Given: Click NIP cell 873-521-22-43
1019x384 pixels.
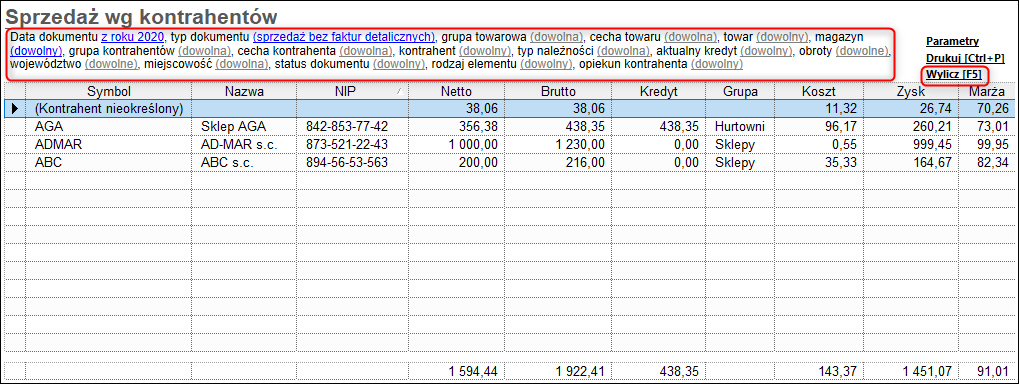Looking at the screenshot, I should point(352,144).
